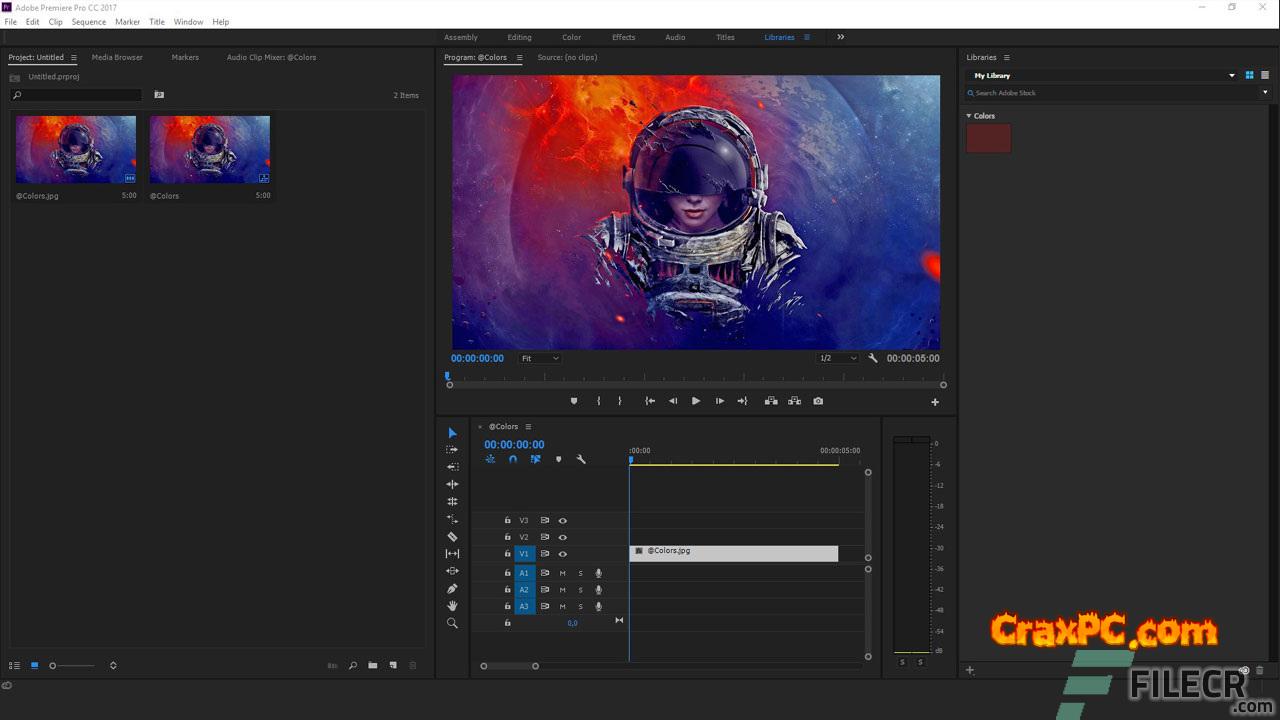Viewport: 1280px width, 720px height.
Task: Hide track V1 using the eye icon
Action: pos(562,554)
